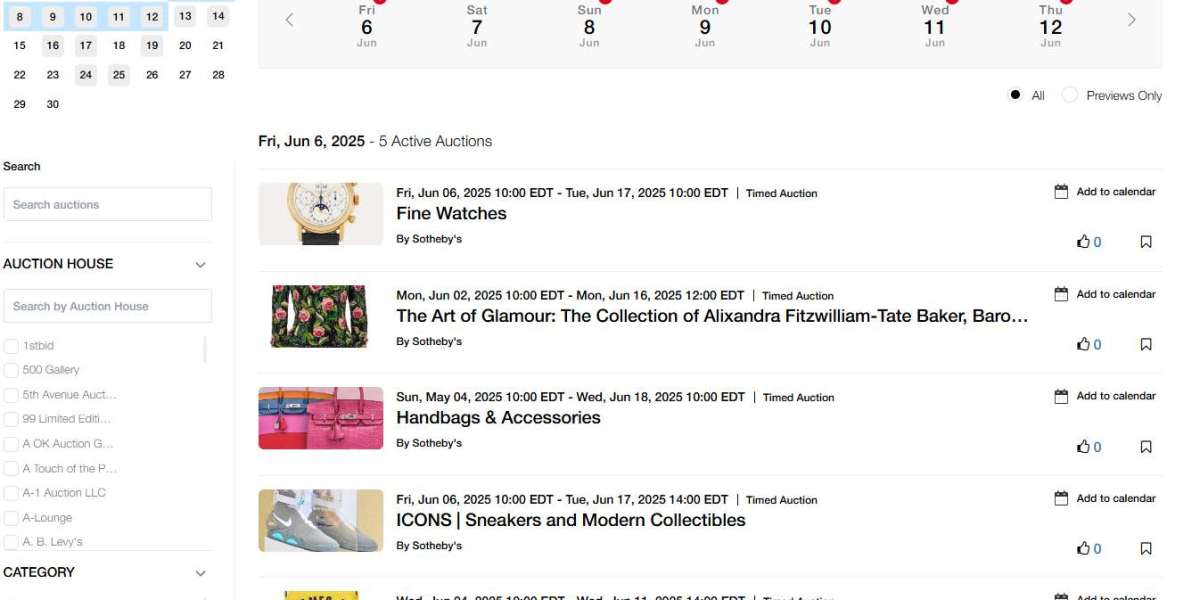The width and height of the screenshot is (1200, 600).
Task: Select Sat 7 Jun in date strip
Action: click(477, 26)
